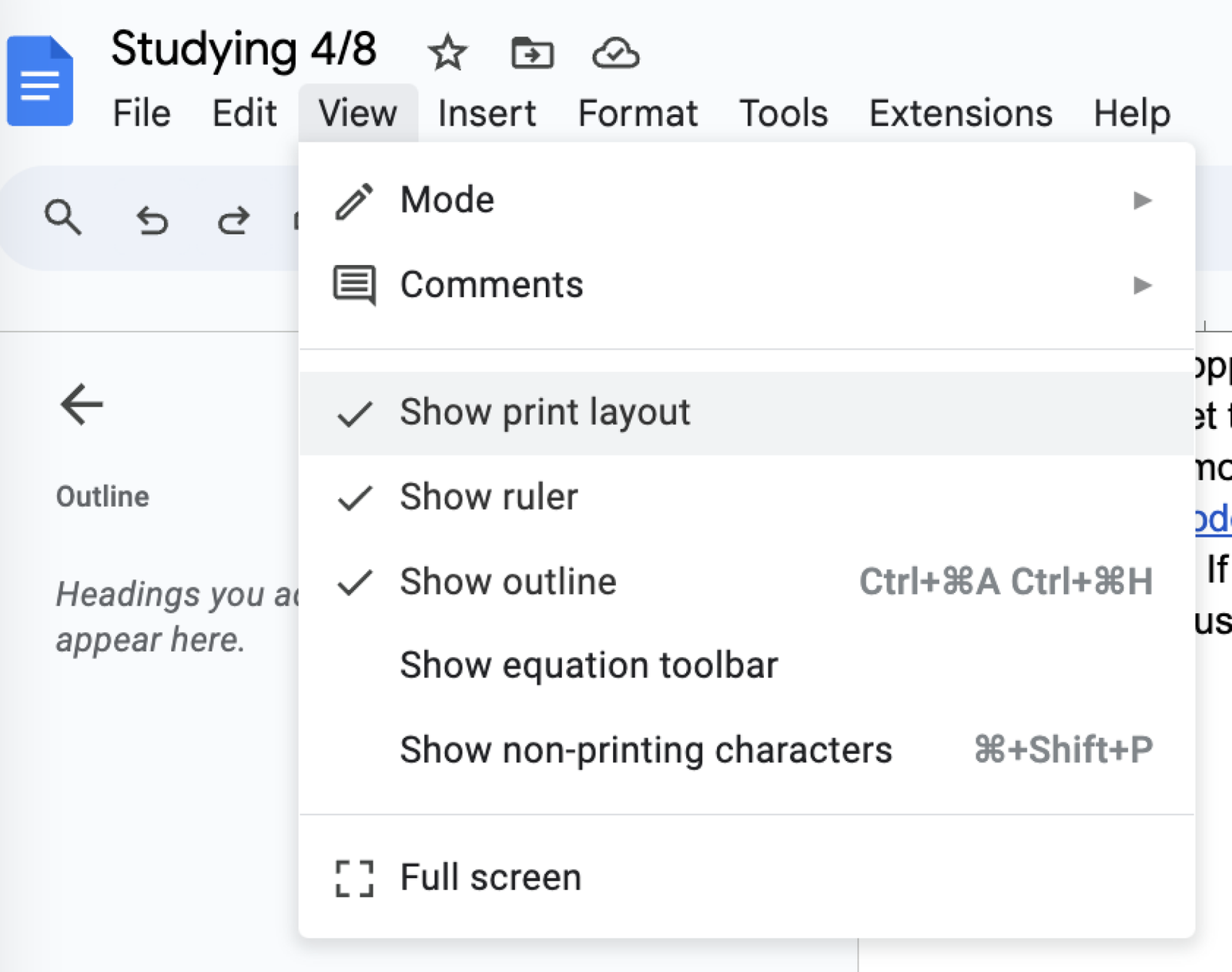Uncheck Show ruler
The width and height of the screenshot is (1232, 972).
(x=746, y=497)
